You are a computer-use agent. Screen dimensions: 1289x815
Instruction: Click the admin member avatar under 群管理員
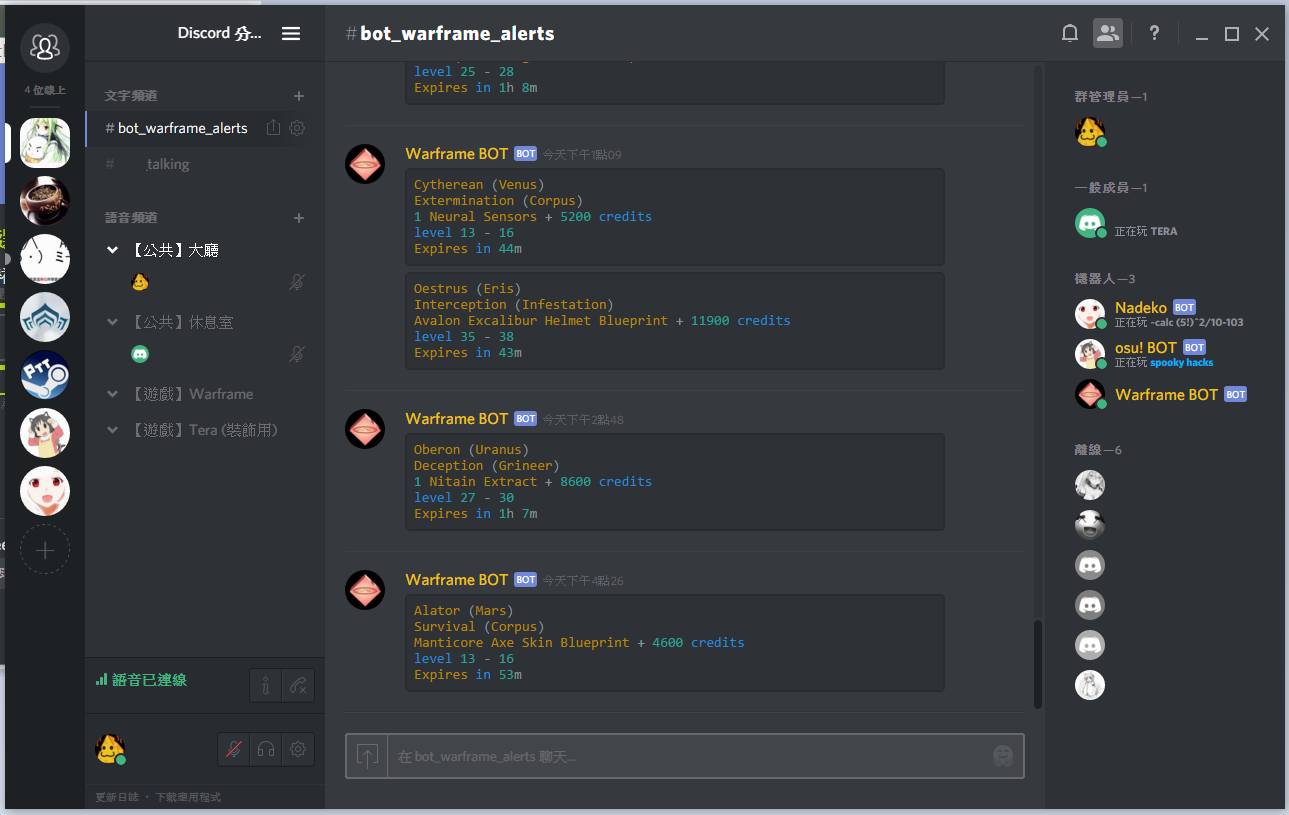pos(1090,132)
